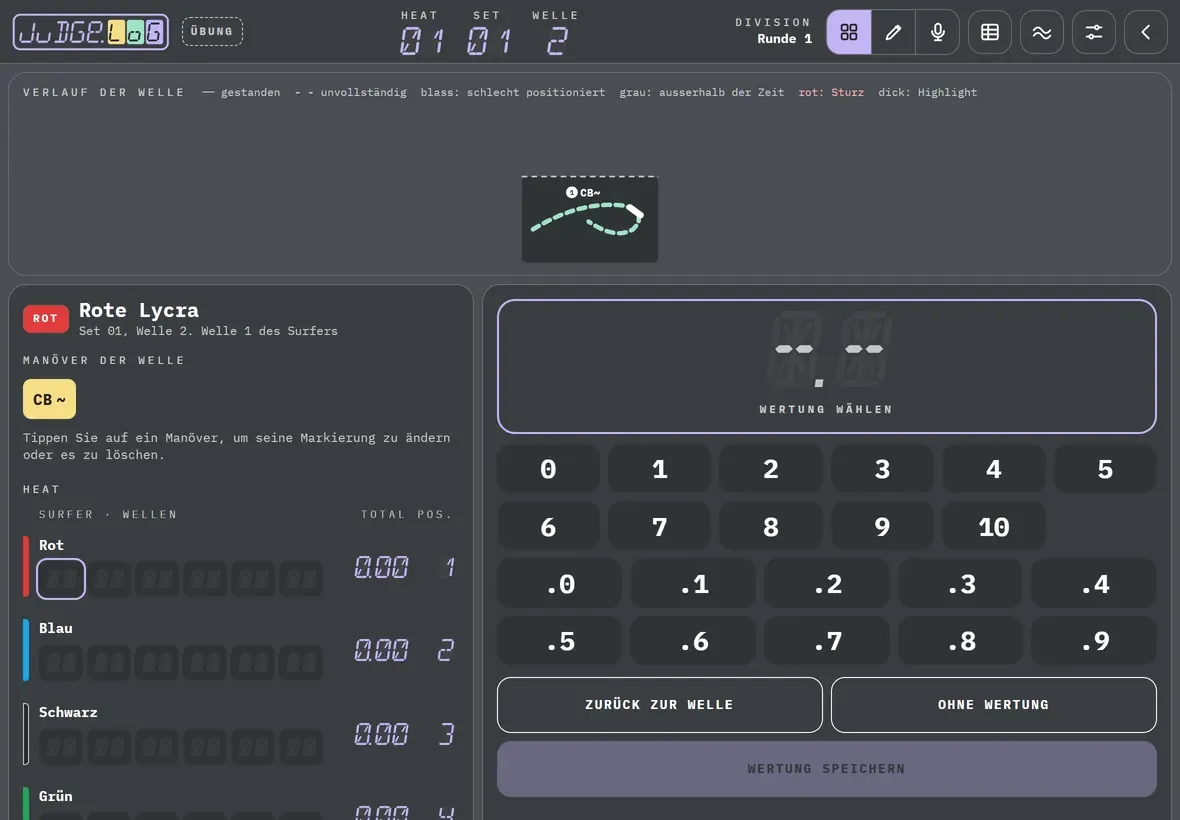Choose whole score 5

[1105, 469]
